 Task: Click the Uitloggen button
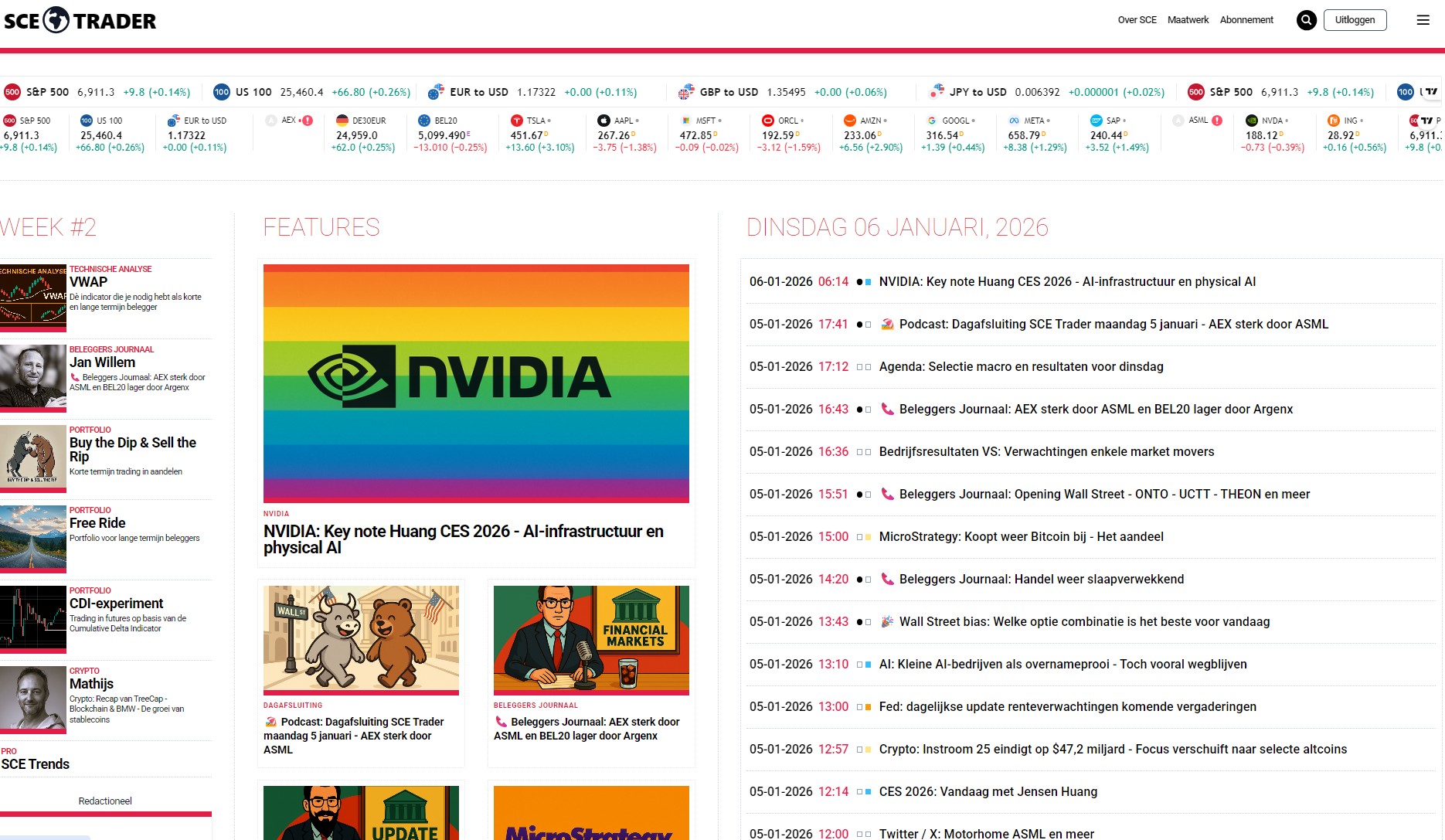point(1355,20)
